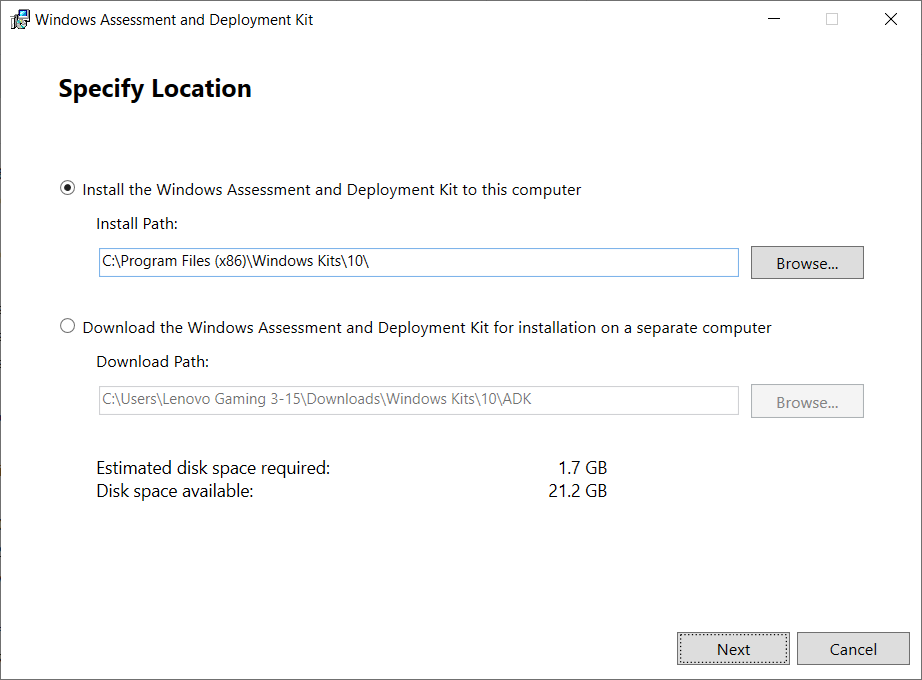922x680 pixels.
Task: Minimize the setup window
Action: (772, 19)
